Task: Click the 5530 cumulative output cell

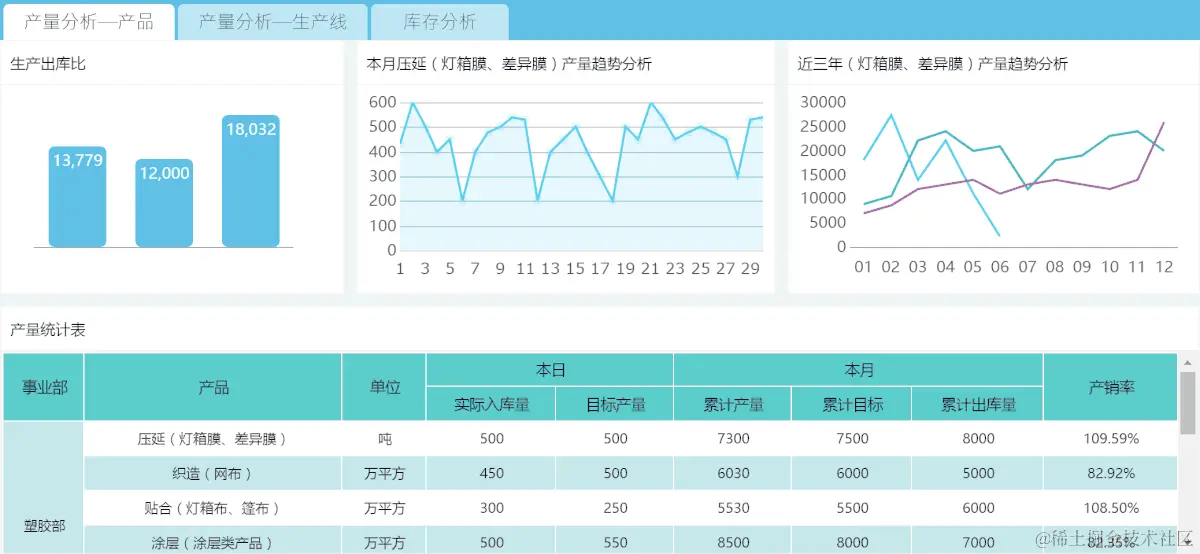Action: (733, 508)
